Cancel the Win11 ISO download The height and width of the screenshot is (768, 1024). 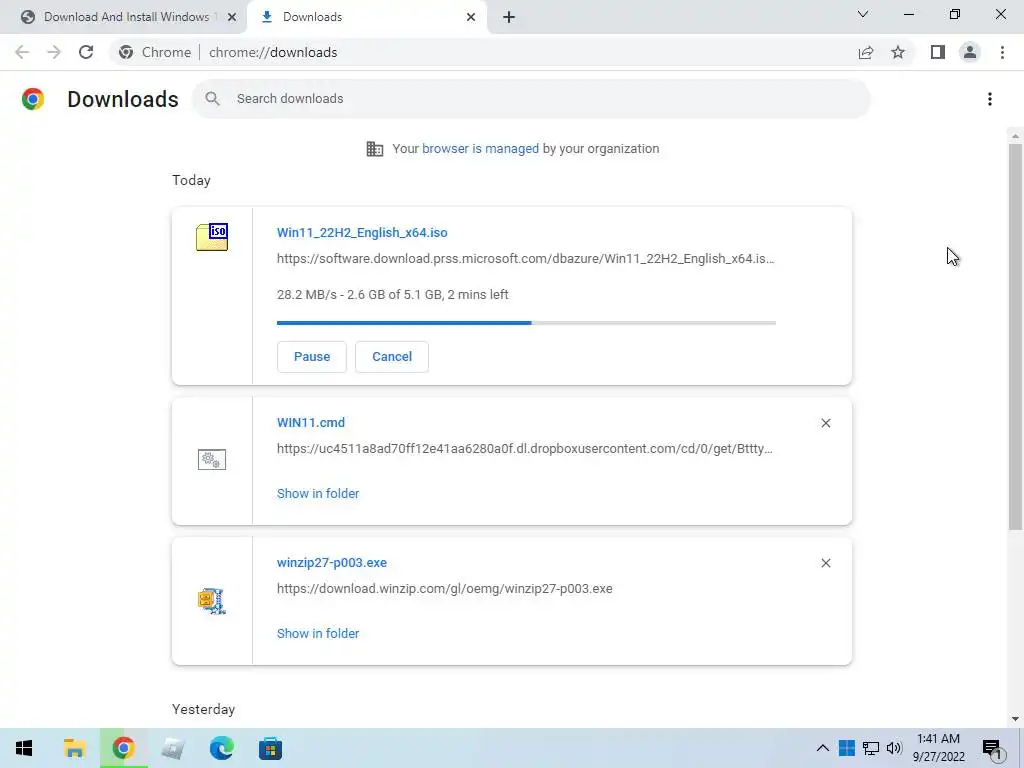(392, 357)
